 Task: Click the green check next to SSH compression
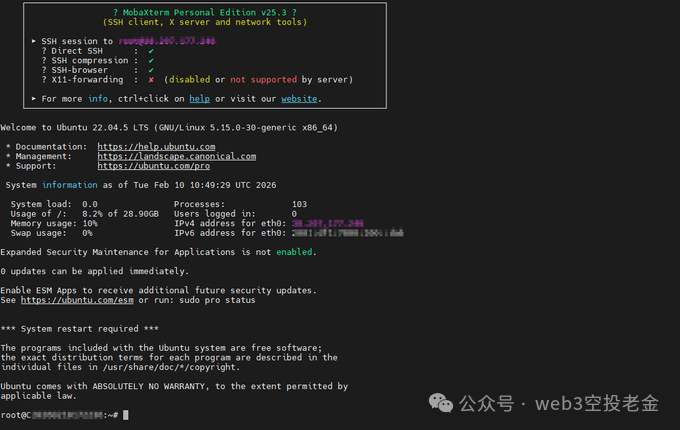[151, 61]
